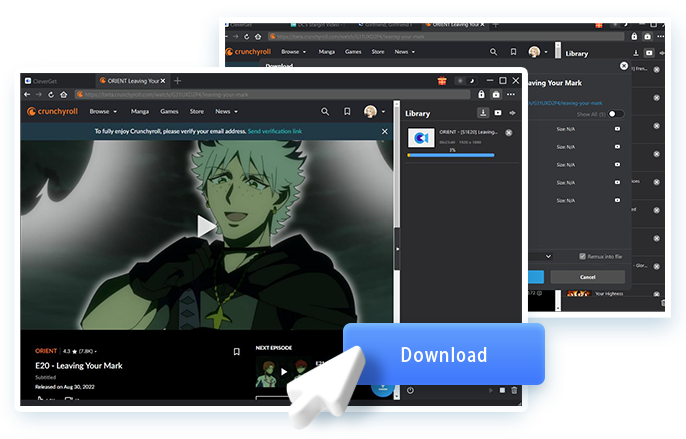Click the Crunchyroll search icon
The width and height of the screenshot is (686, 439).
pos(325,112)
